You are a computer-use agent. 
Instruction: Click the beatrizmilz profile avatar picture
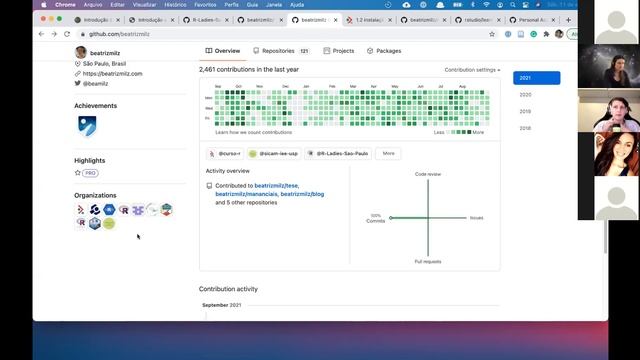coord(81,52)
